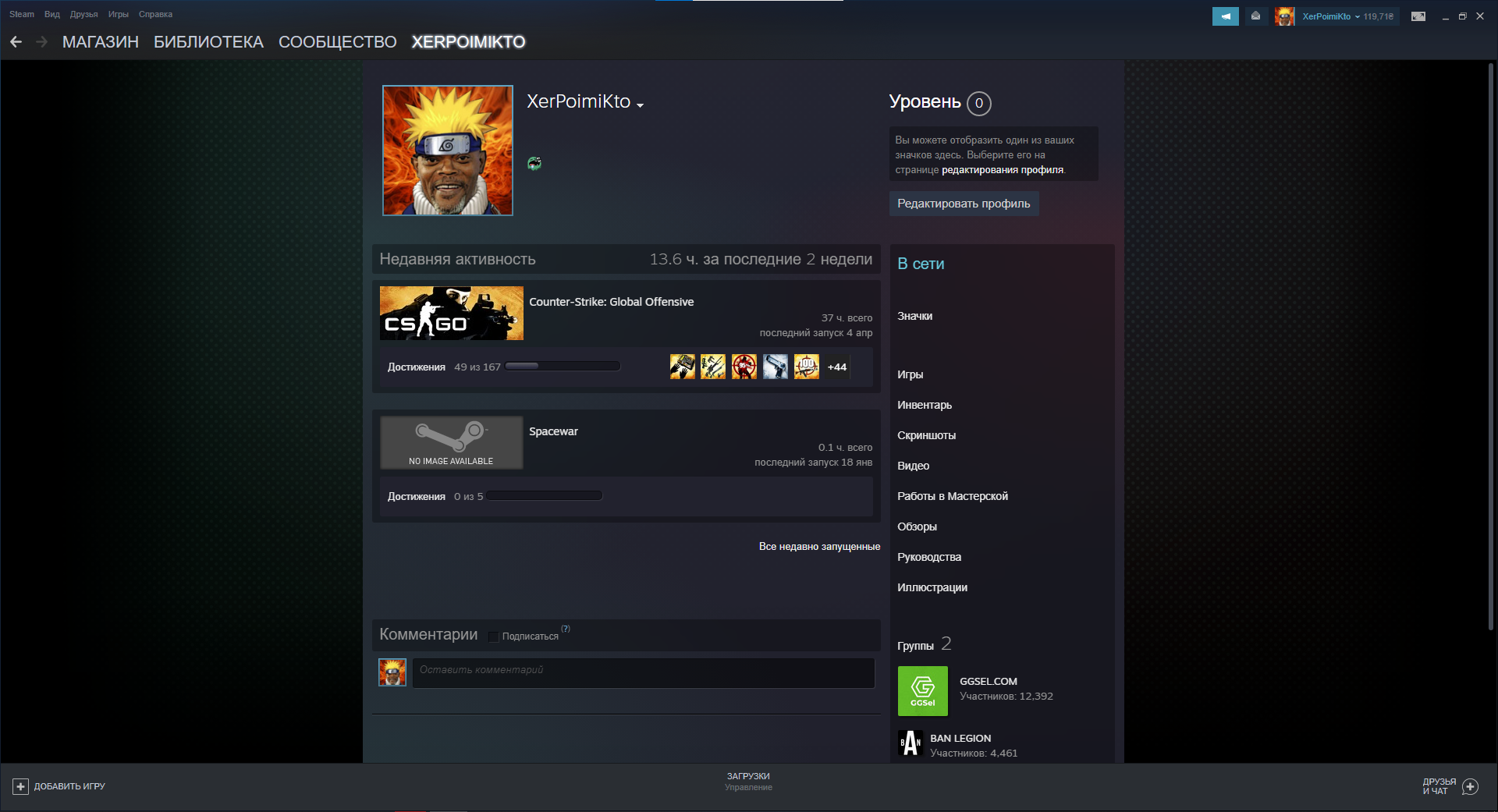Open the Друзья menu
The image size is (1498, 812).
[x=83, y=14]
